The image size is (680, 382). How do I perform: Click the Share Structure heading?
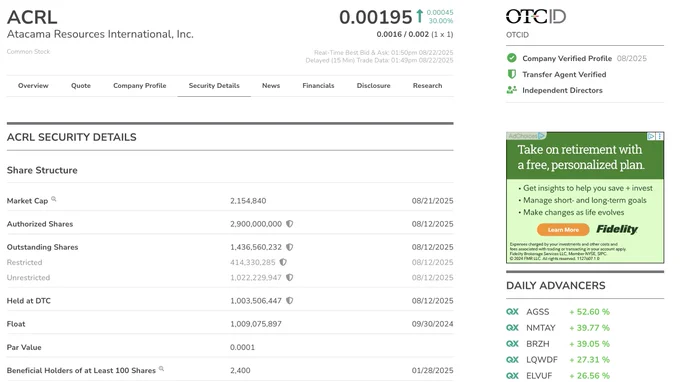coord(42,170)
